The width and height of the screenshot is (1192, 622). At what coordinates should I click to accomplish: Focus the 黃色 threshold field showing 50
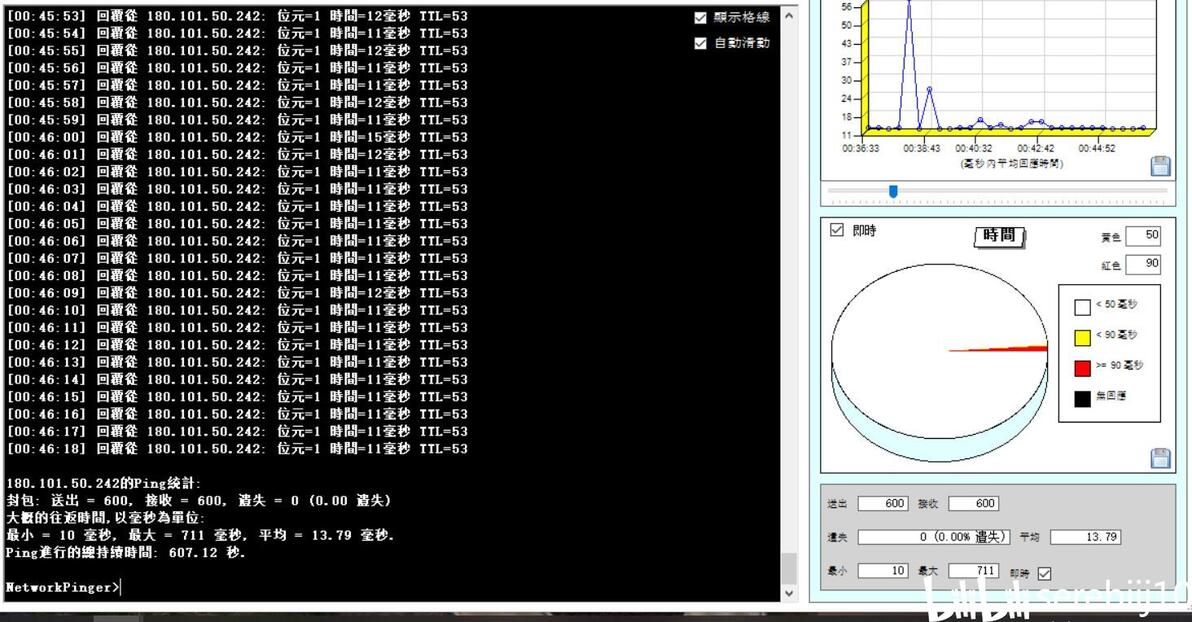click(x=1143, y=236)
